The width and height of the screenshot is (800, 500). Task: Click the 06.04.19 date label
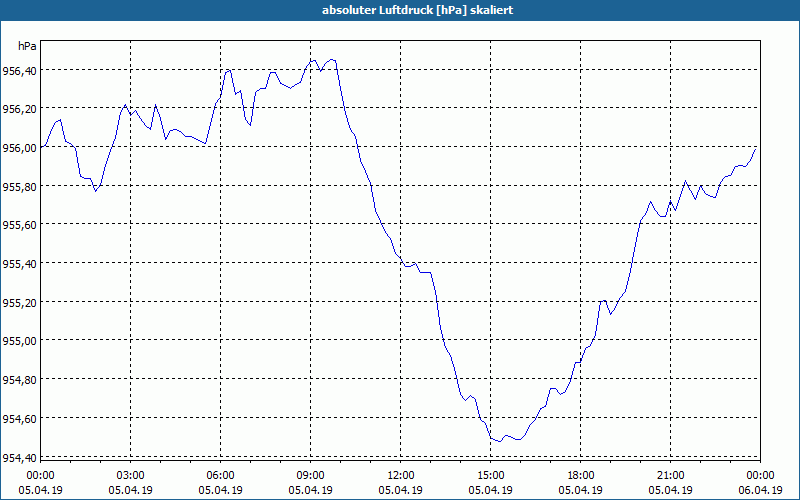[x=760, y=490]
